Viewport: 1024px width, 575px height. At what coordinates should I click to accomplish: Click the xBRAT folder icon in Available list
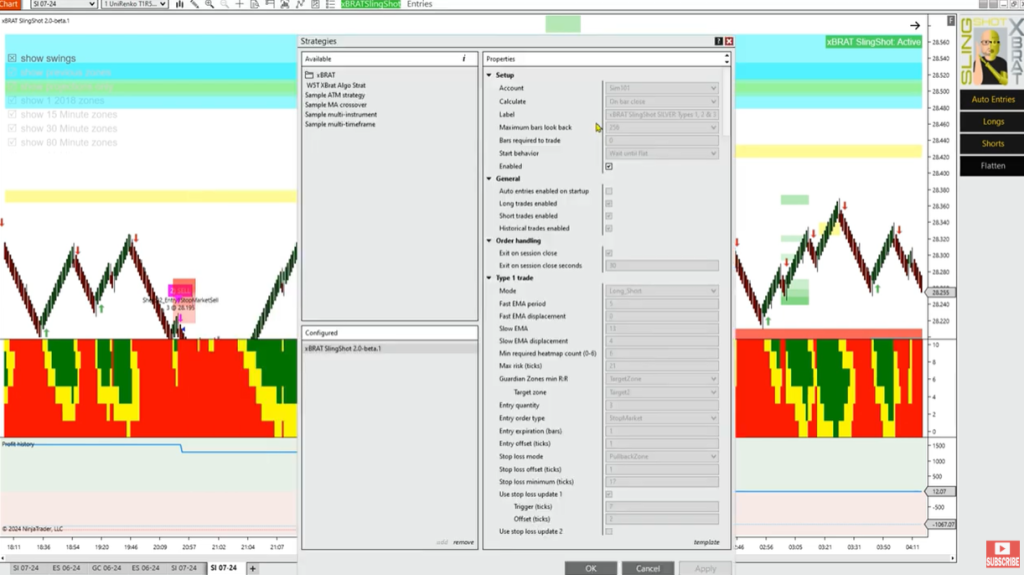(x=310, y=75)
